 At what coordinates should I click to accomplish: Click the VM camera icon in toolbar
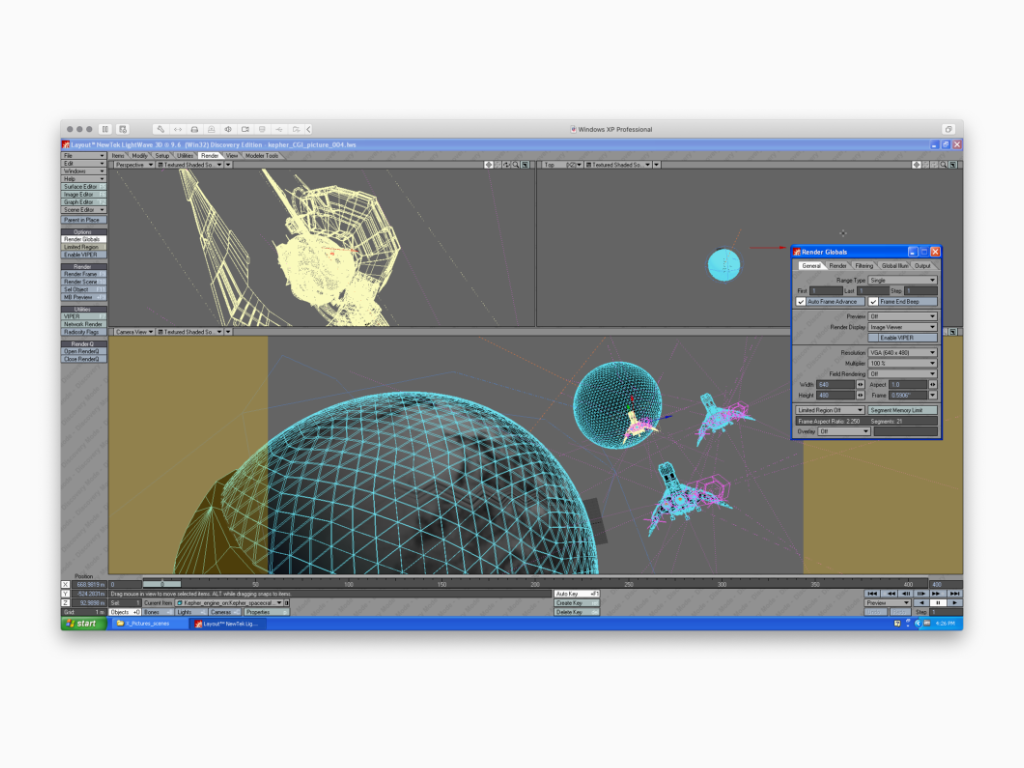[x=245, y=129]
